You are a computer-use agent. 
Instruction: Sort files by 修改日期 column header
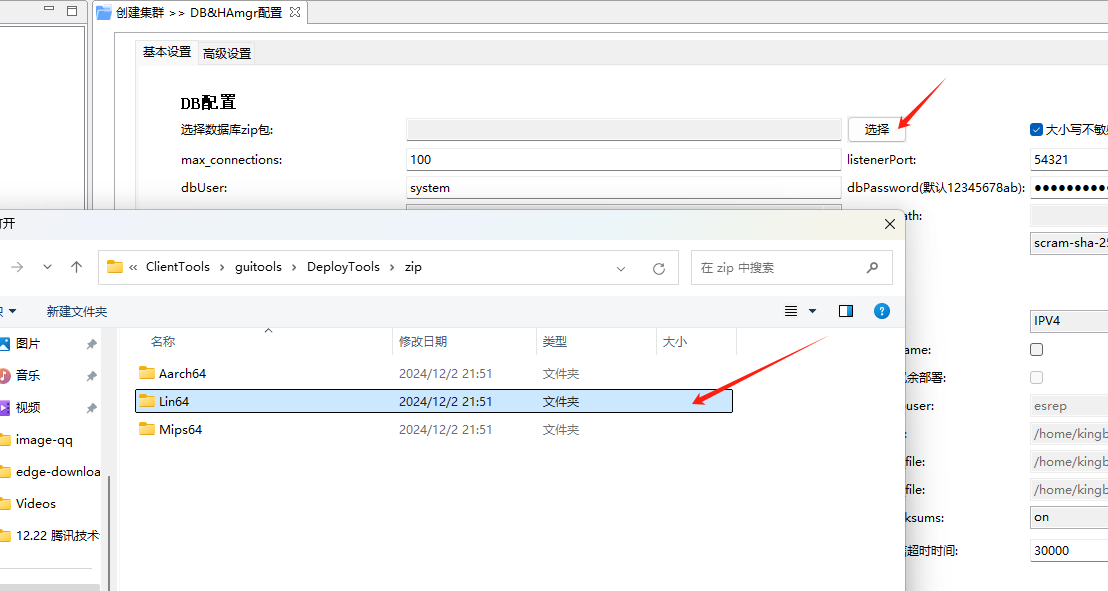423,342
